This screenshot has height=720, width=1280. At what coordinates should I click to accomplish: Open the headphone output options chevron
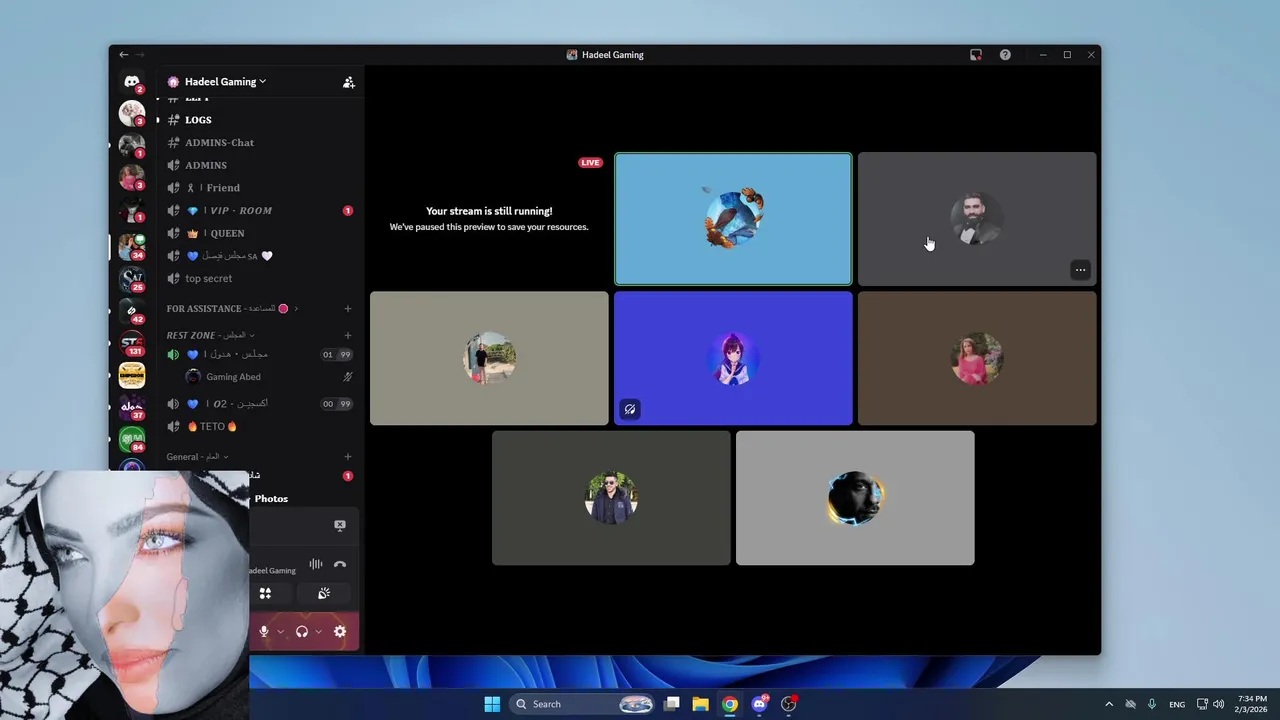(318, 632)
